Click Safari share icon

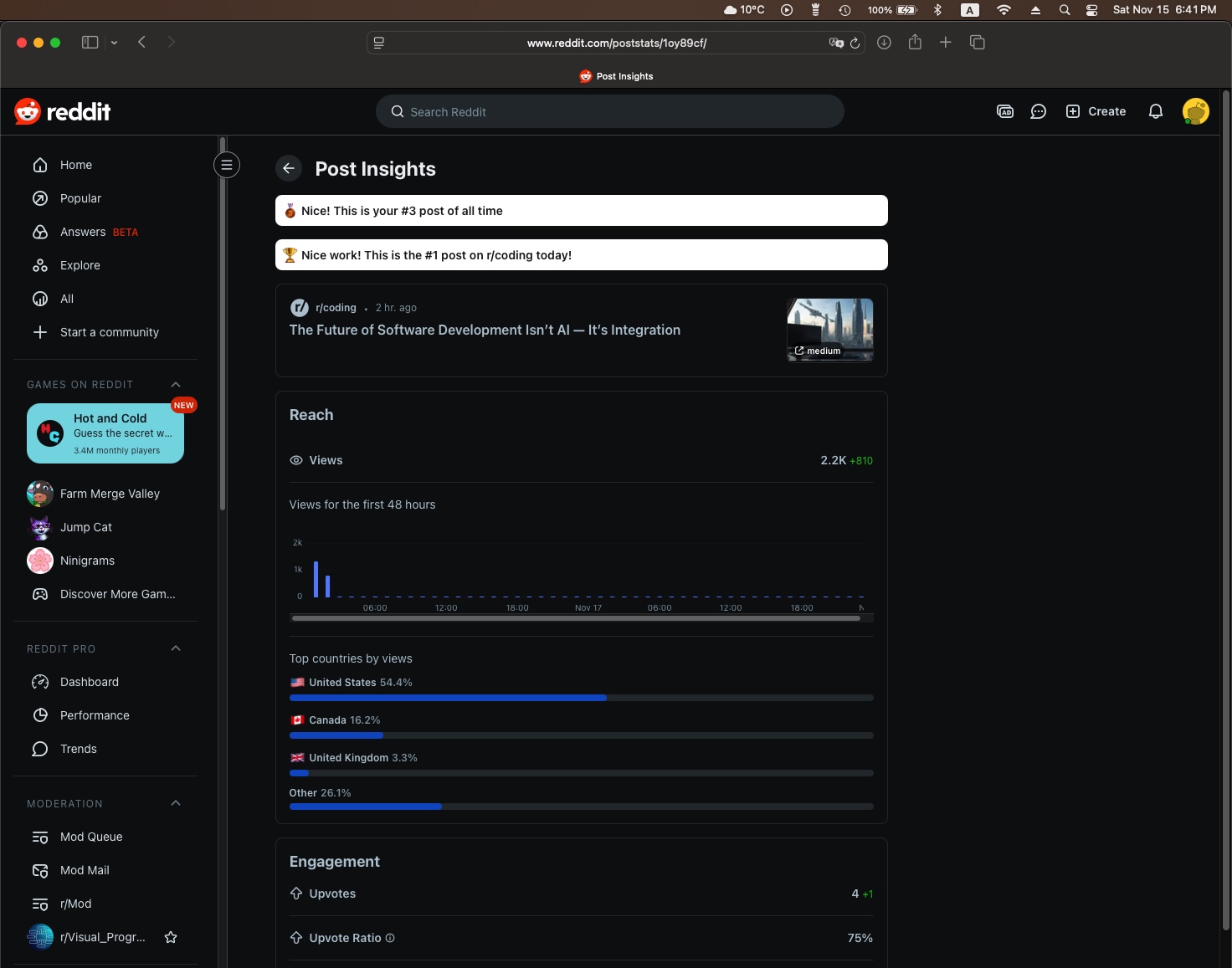(x=915, y=42)
